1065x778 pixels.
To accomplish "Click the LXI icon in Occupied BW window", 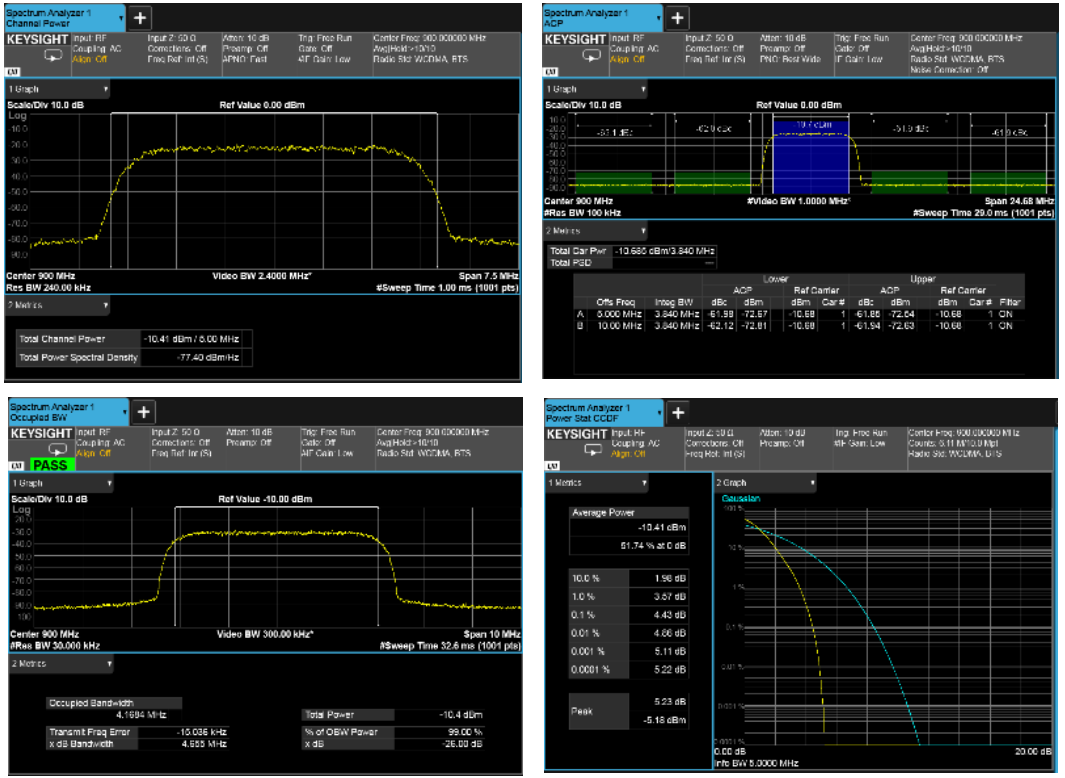I will [x=17, y=466].
